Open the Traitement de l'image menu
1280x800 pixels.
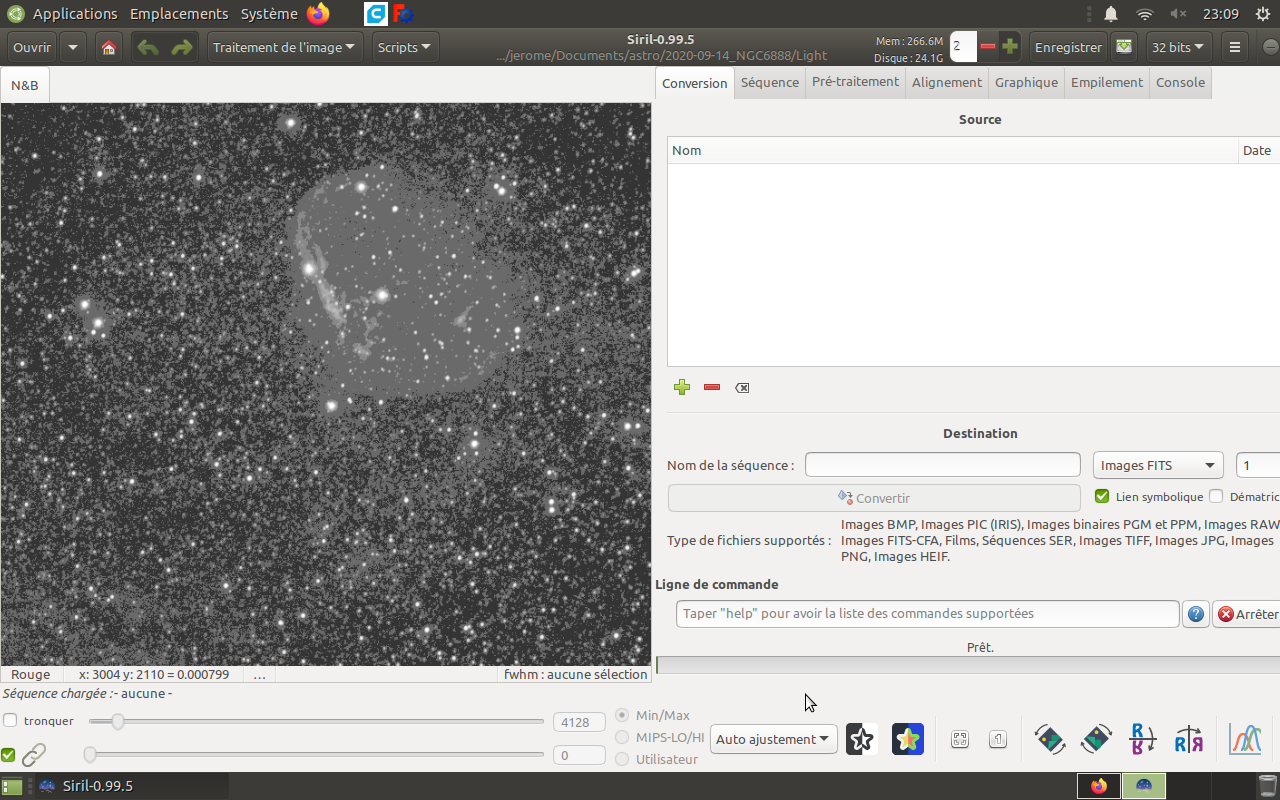click(x=286, y=47)
